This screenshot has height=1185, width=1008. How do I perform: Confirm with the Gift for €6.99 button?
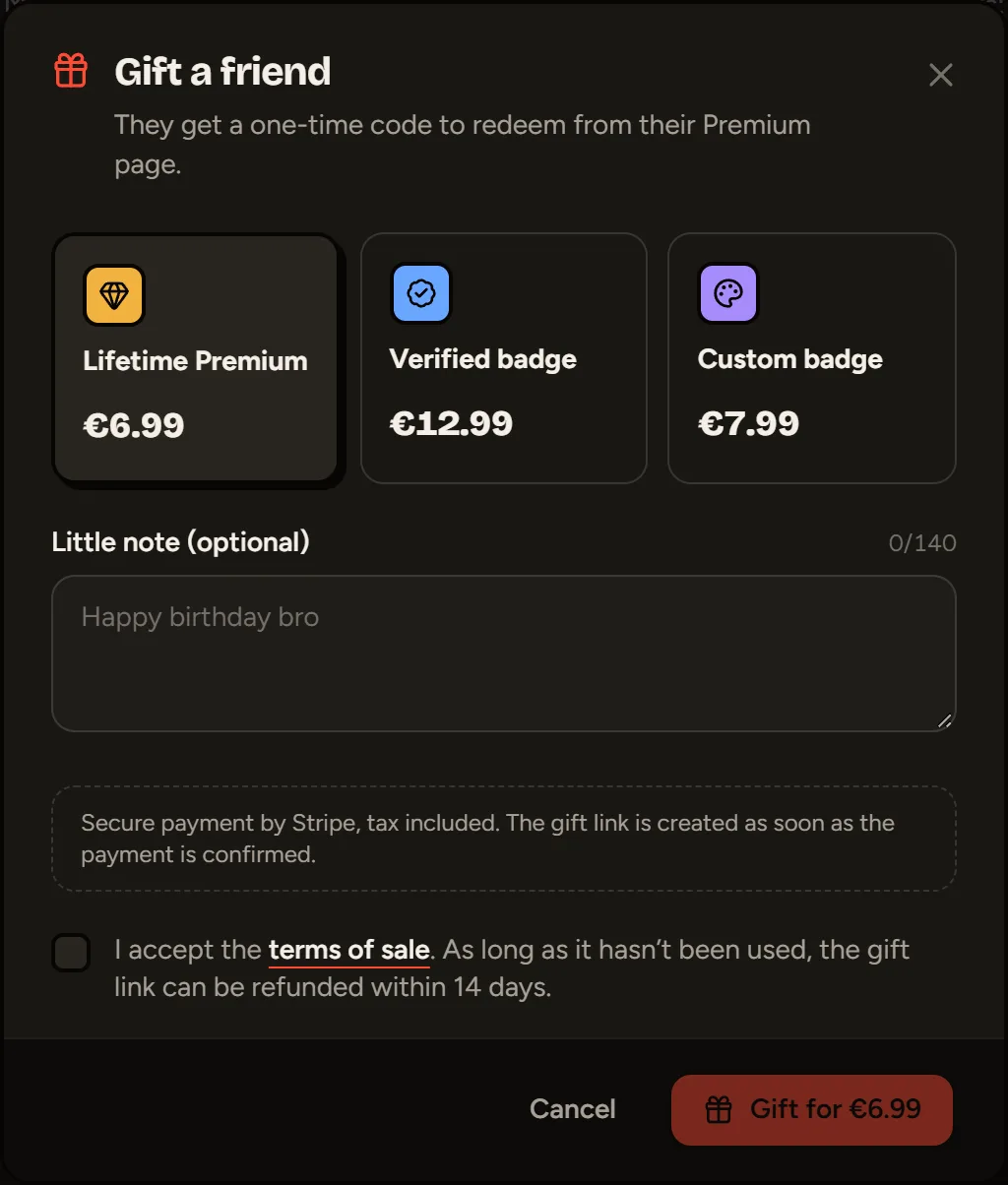(x=812, y=1110)
